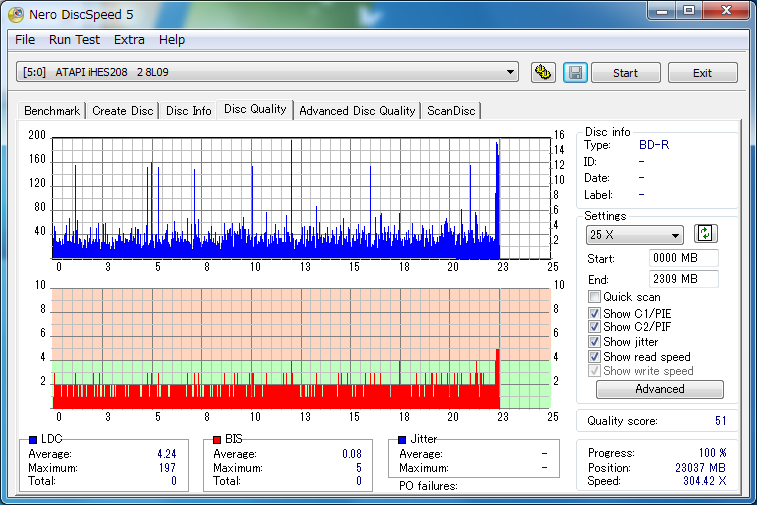Screen dimensions: 757x505
Task: Click the PO failures label
Action: pos(428,486)
